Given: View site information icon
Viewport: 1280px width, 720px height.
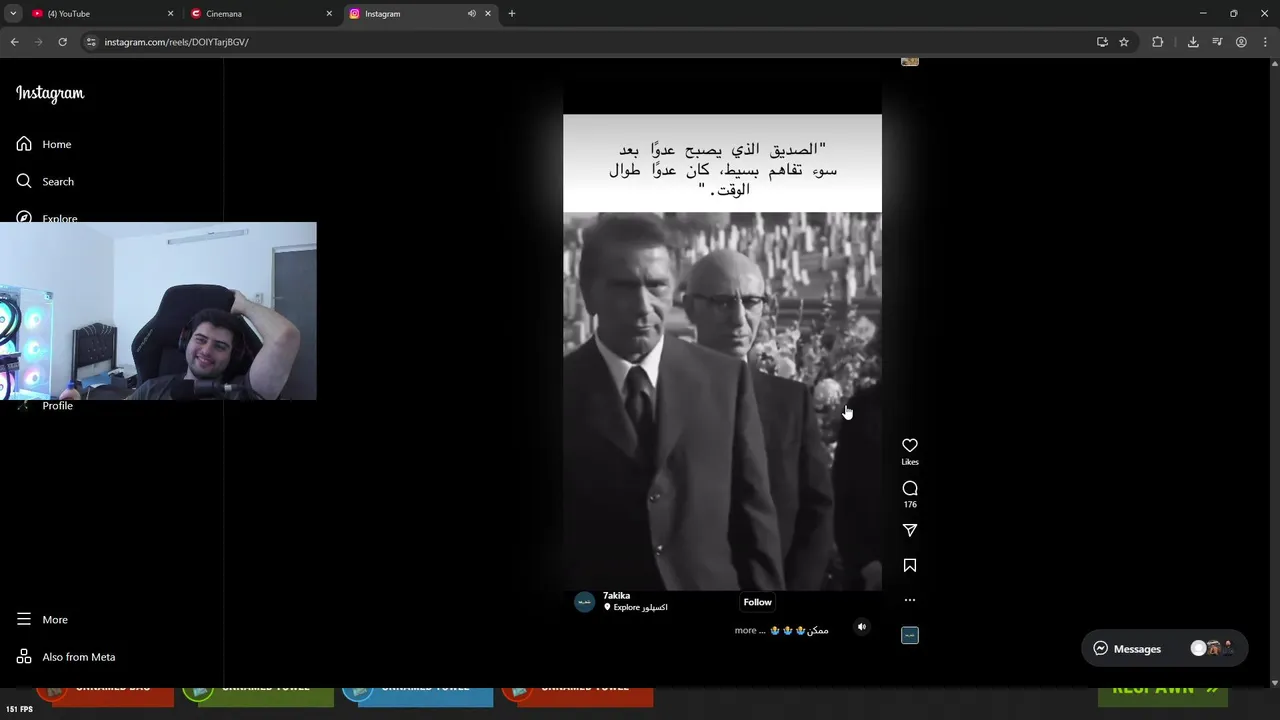Looking at the screenshot, I should tap(91, 42).
